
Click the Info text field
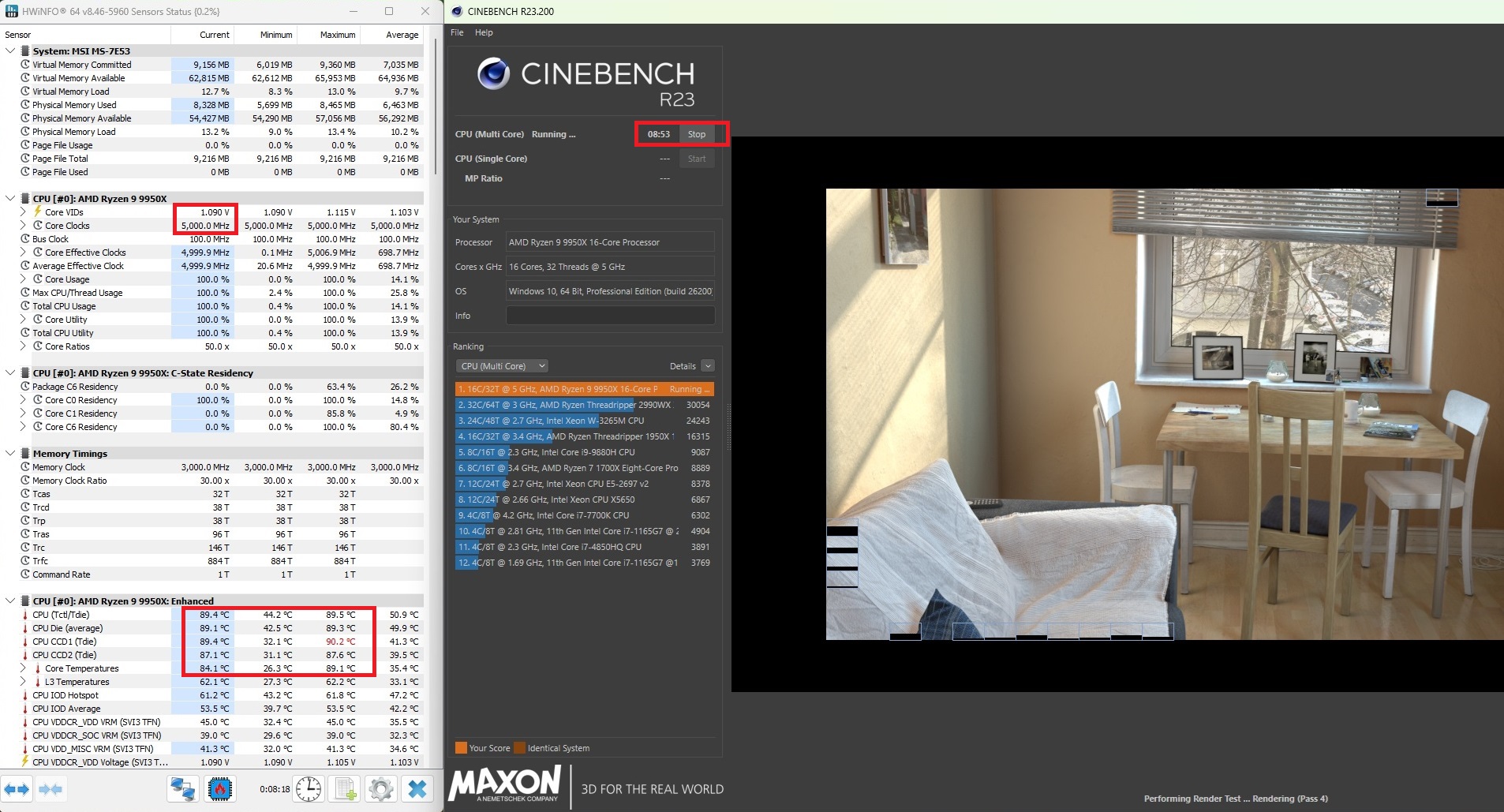click(x=610, y=316)
